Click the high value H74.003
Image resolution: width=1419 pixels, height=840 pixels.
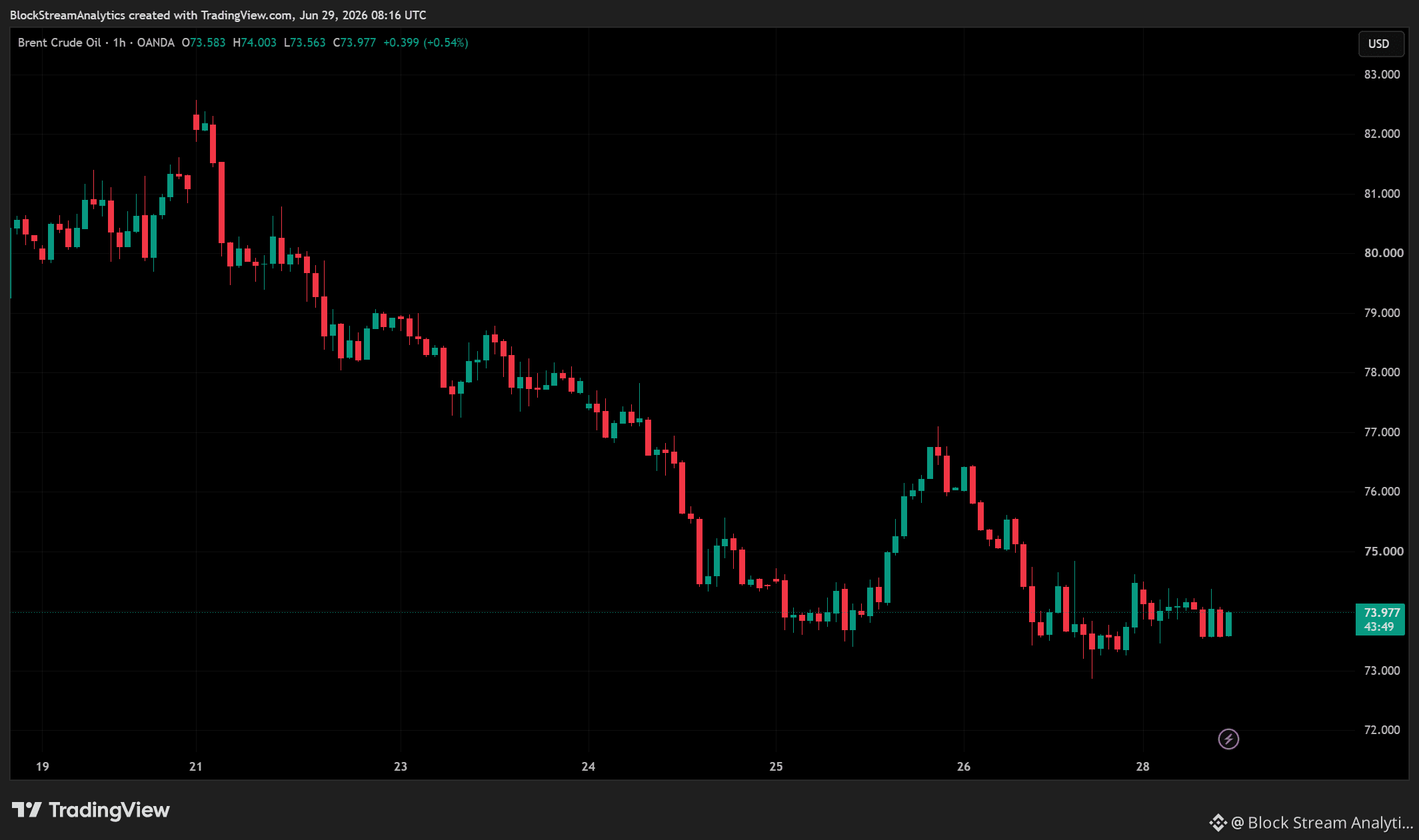coord(255,43)
